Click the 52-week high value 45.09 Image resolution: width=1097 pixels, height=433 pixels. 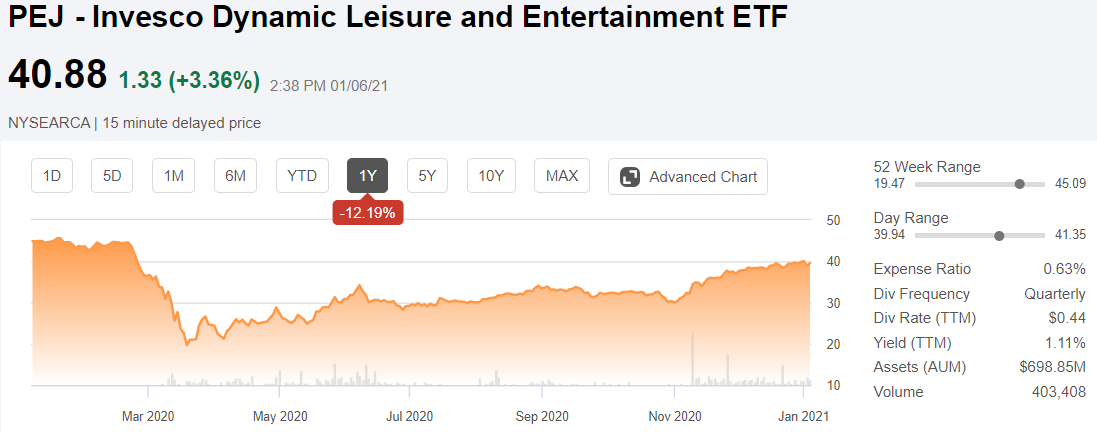click(x=1070, y=184)
